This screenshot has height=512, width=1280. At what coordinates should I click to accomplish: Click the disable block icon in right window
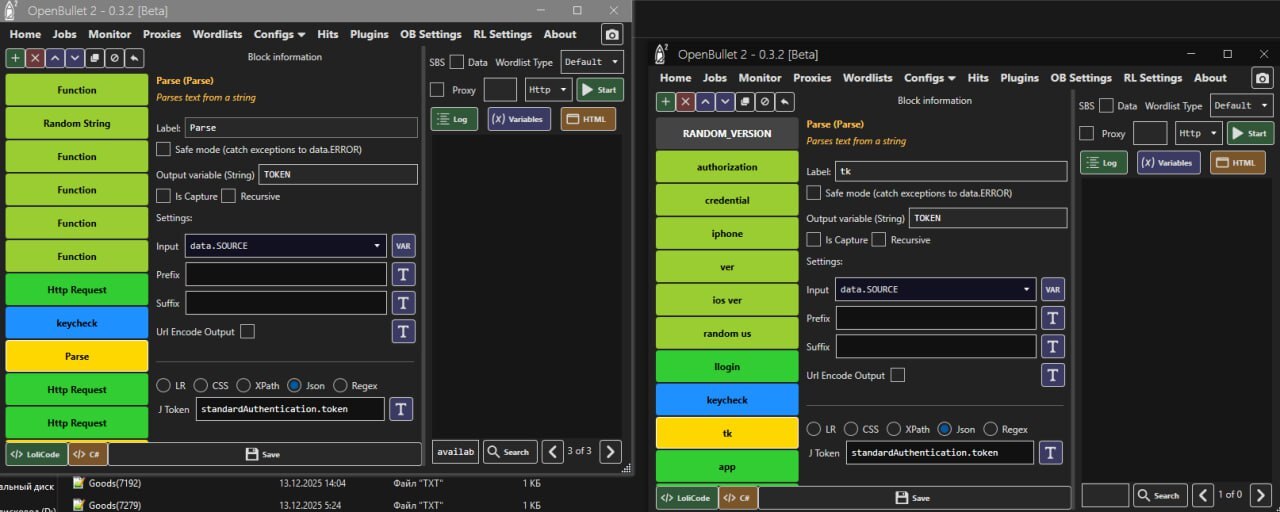765,101
